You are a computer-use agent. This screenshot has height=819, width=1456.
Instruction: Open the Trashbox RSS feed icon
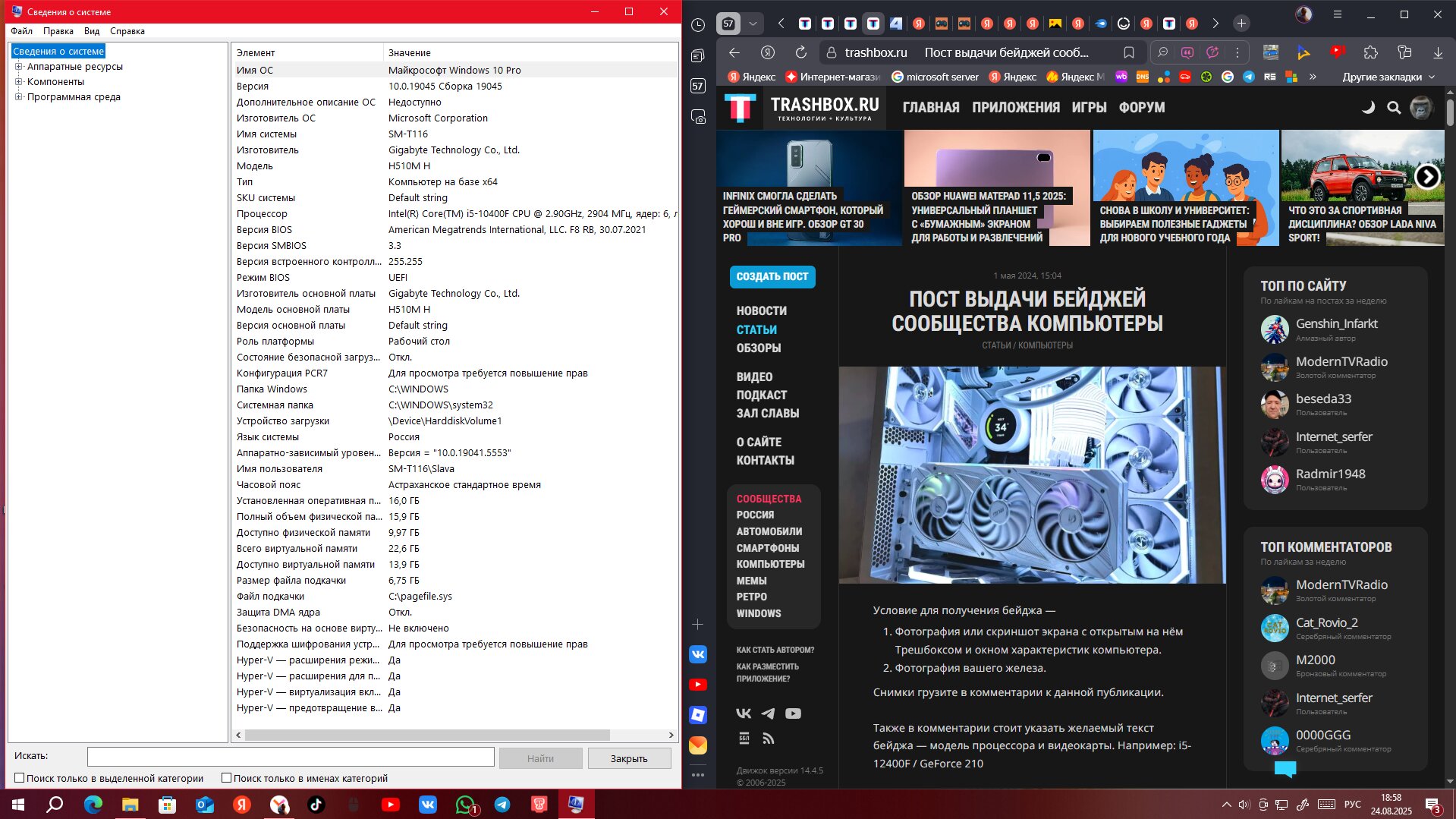(x=768, y=739)
